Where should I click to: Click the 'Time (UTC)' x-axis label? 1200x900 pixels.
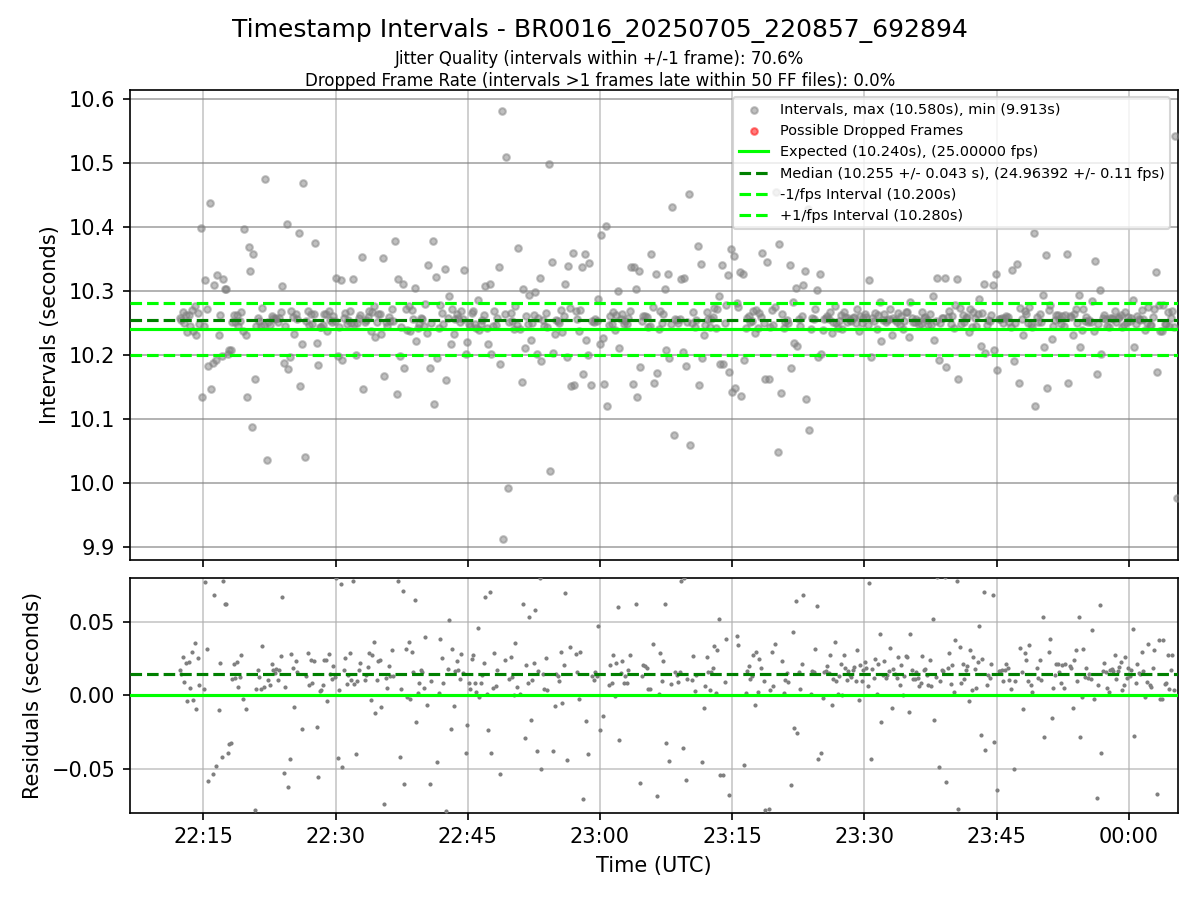[x=653, y=865]
